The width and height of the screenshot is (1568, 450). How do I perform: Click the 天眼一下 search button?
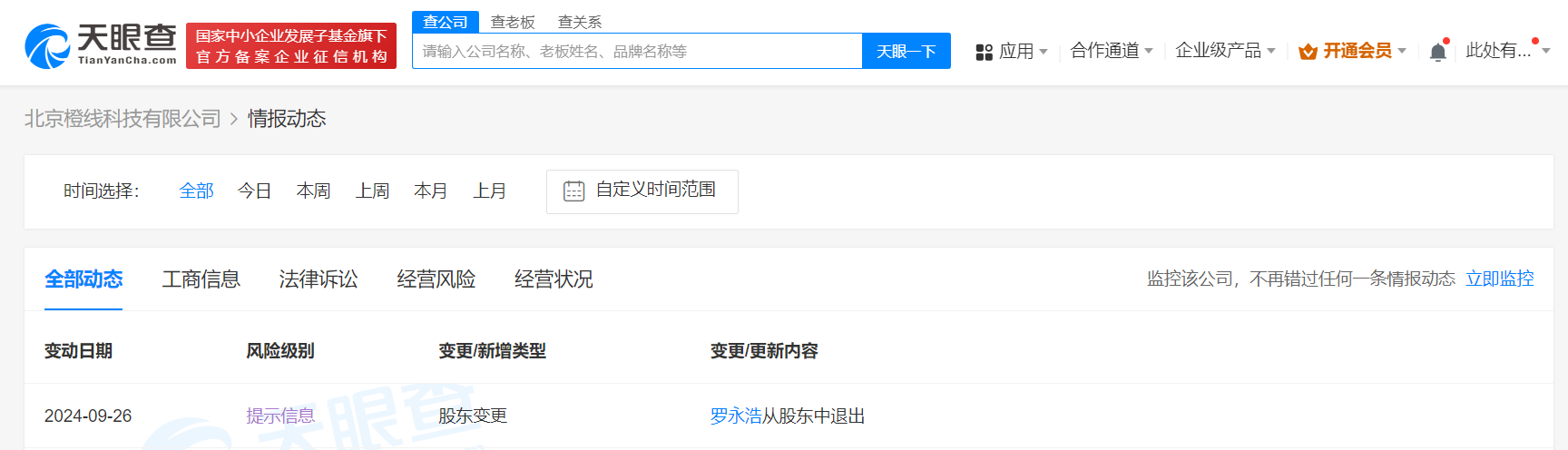click(906, 51)
